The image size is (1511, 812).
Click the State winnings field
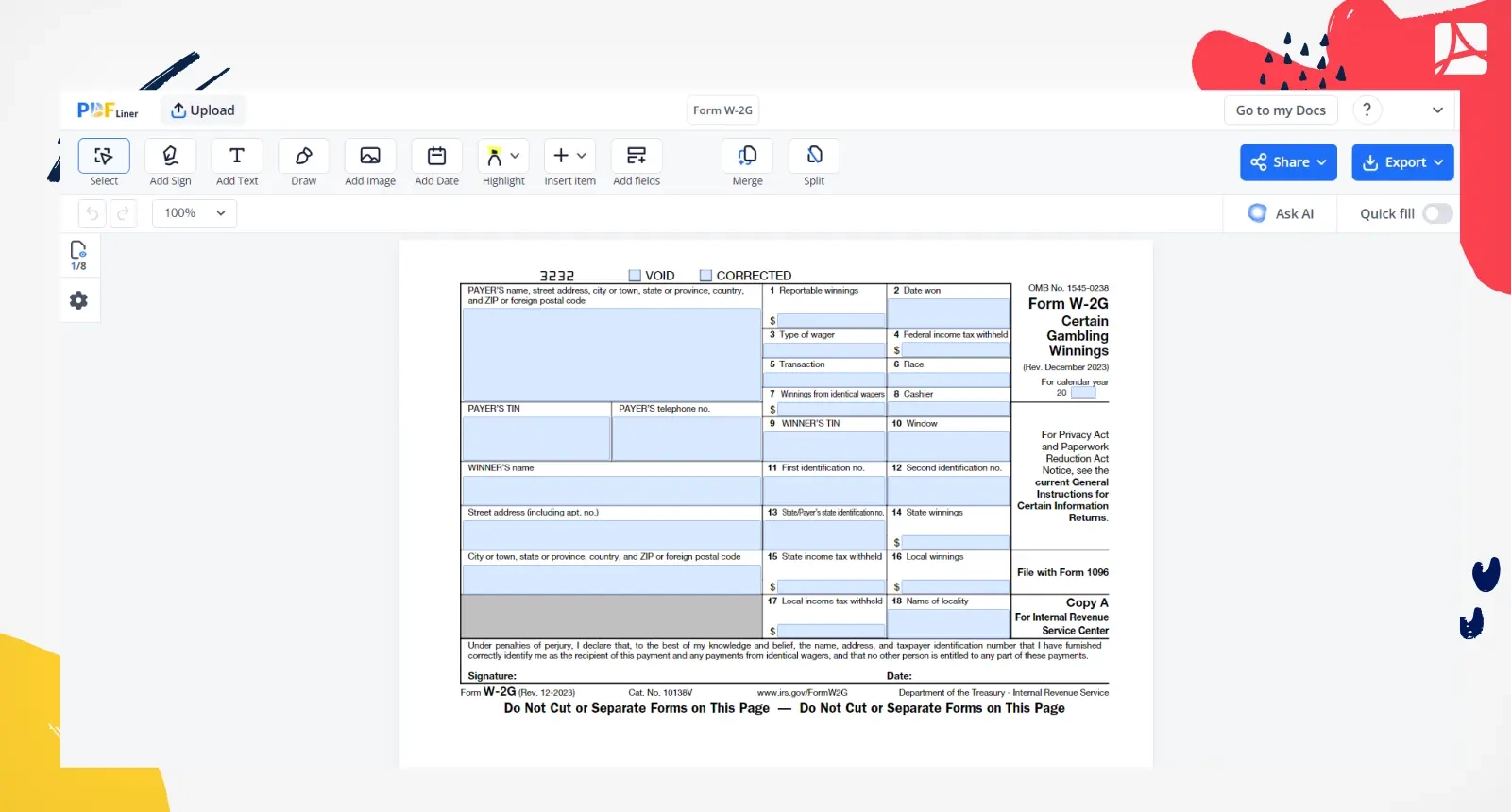[x=955, y=543]
